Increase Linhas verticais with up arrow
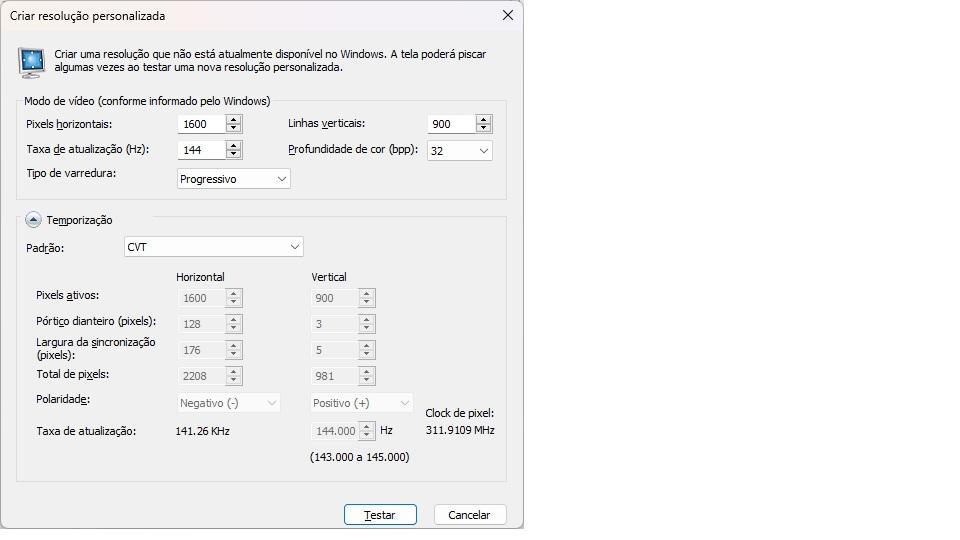Image resolution: width=960 pixels, height=540 pixels. pos(484,119)
